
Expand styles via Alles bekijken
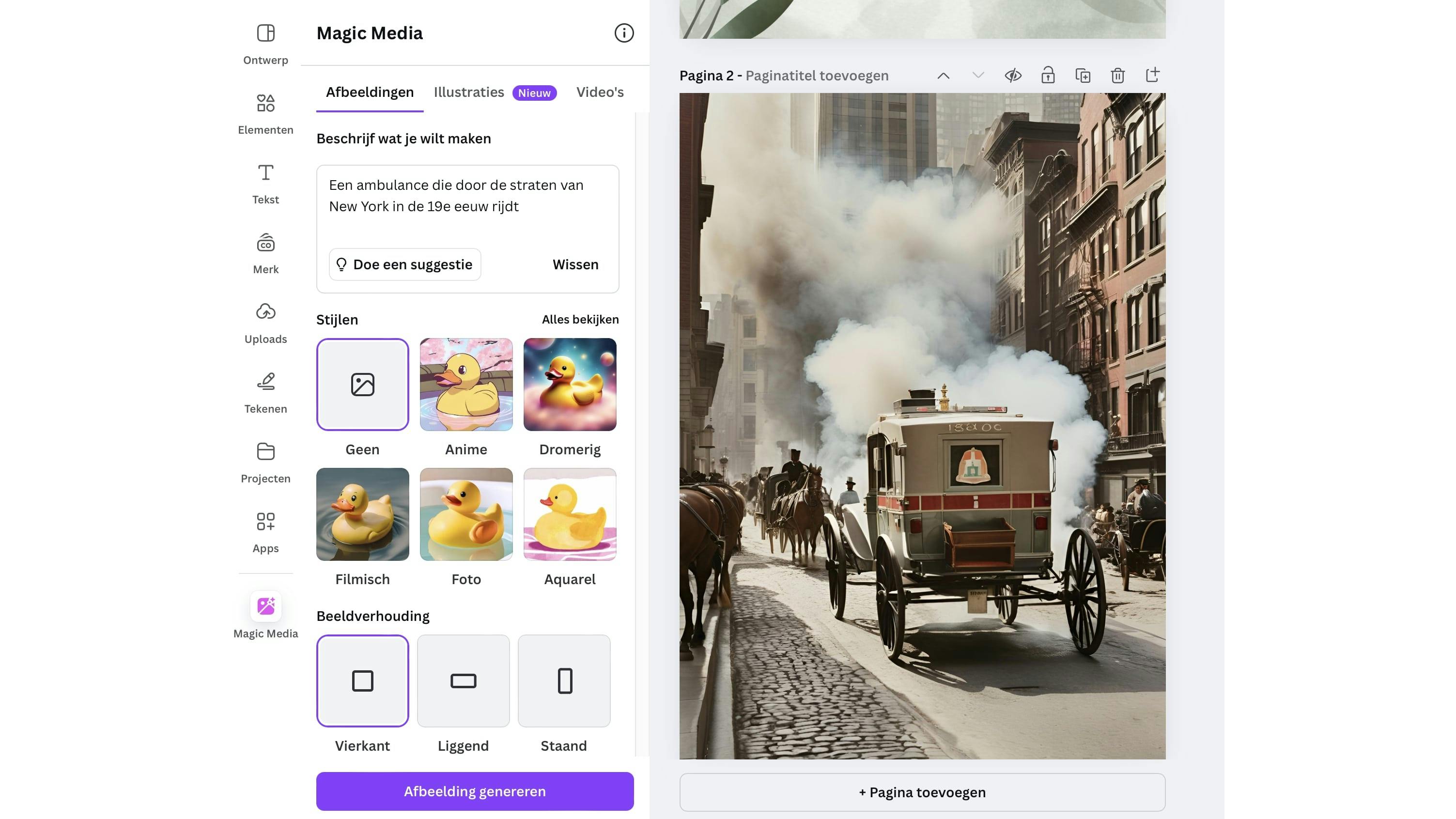[x=580, y=319]
